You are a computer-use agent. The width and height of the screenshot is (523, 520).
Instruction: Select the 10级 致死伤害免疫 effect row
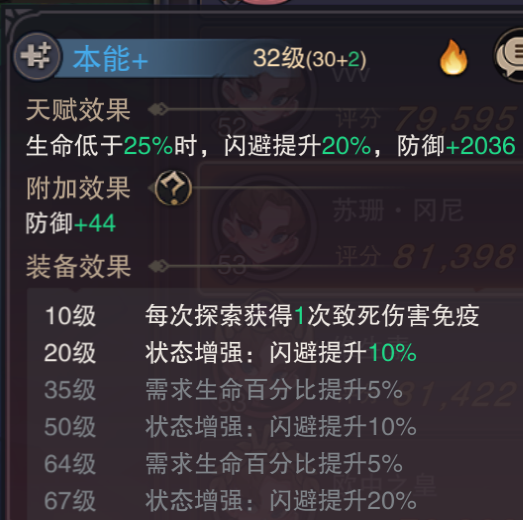pyautogui.click(x=262, y=316)
